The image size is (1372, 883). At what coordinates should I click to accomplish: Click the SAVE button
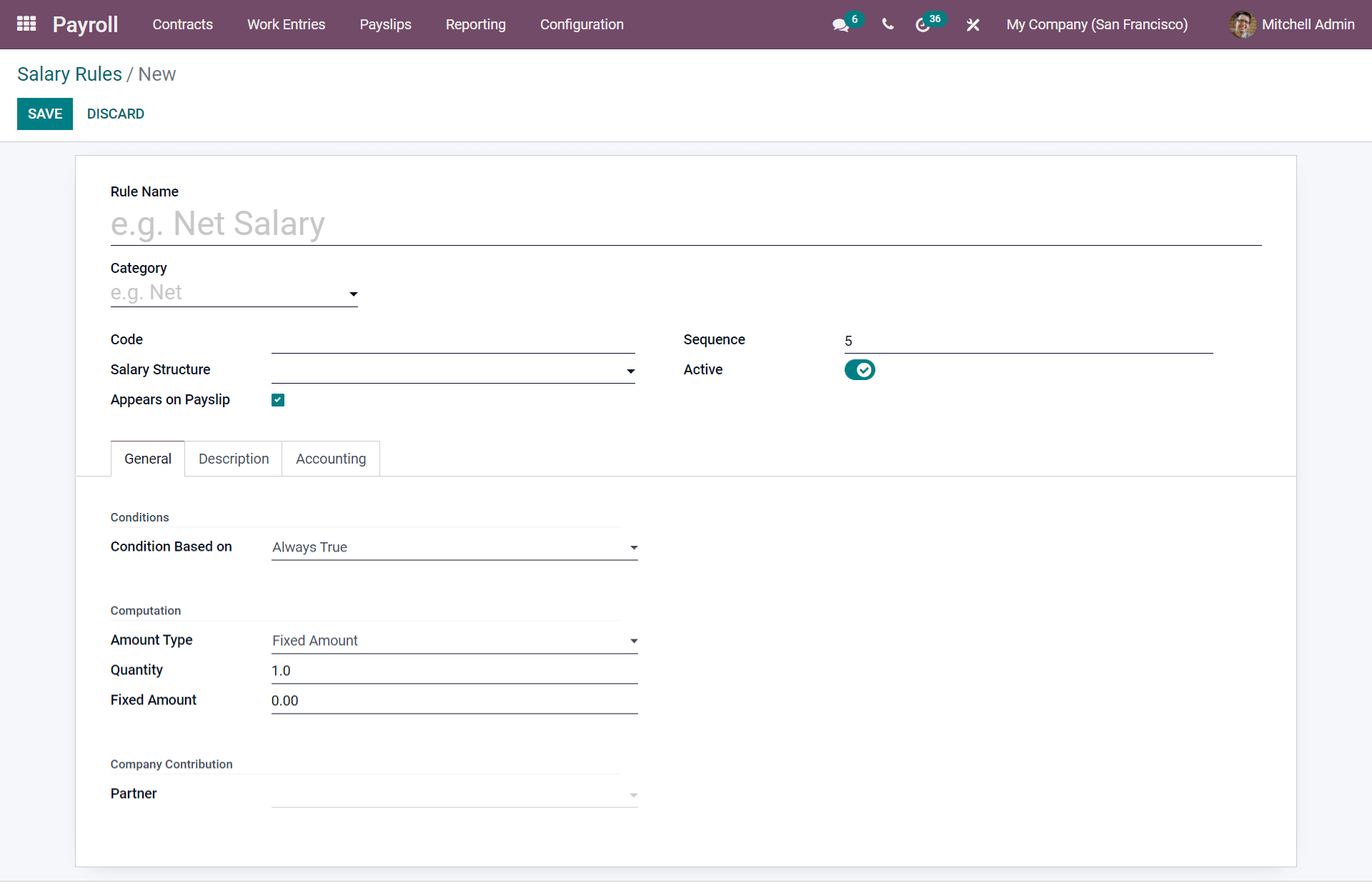tap(44, 113)
